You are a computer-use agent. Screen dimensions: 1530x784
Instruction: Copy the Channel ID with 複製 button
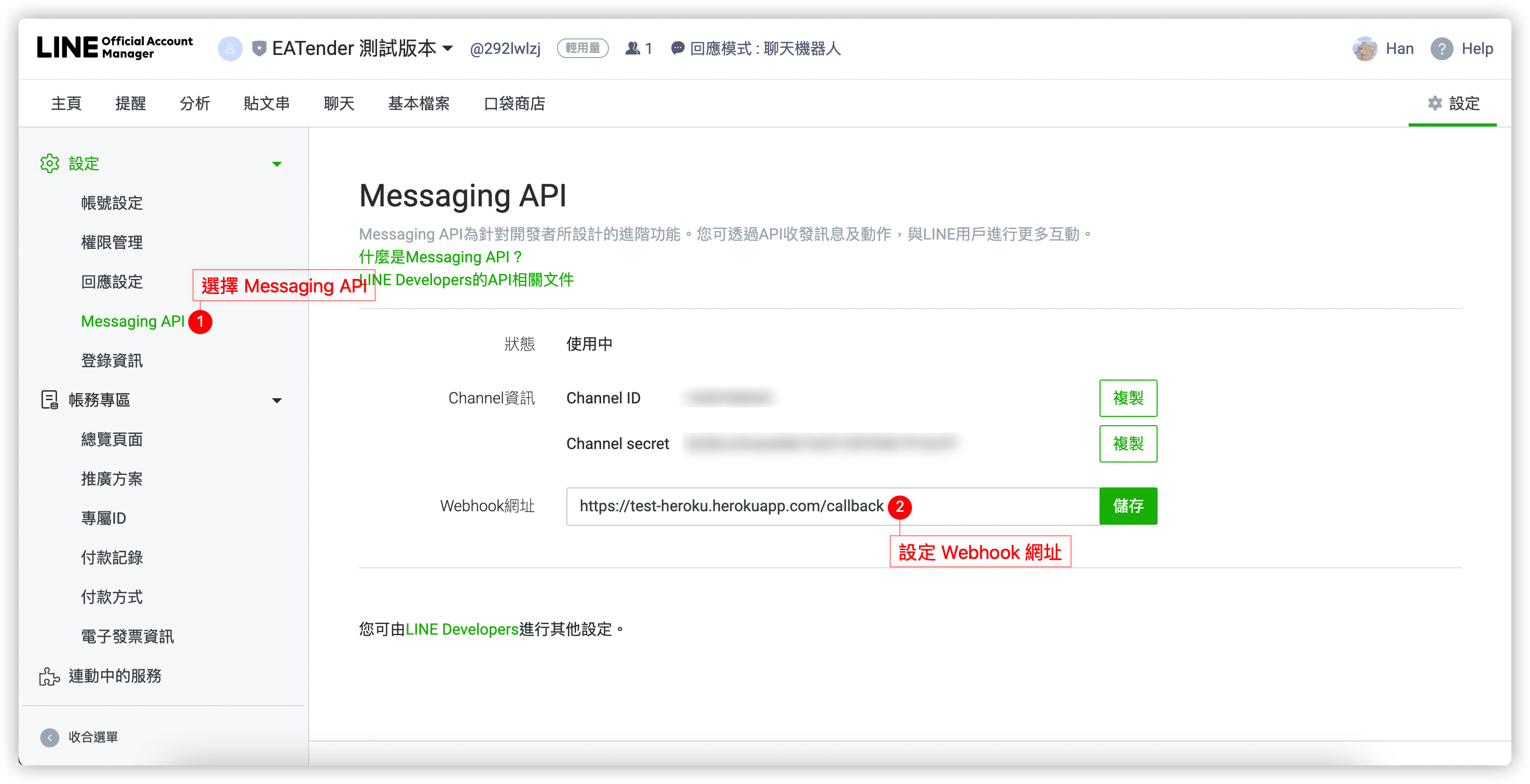tap(1128, 398)
